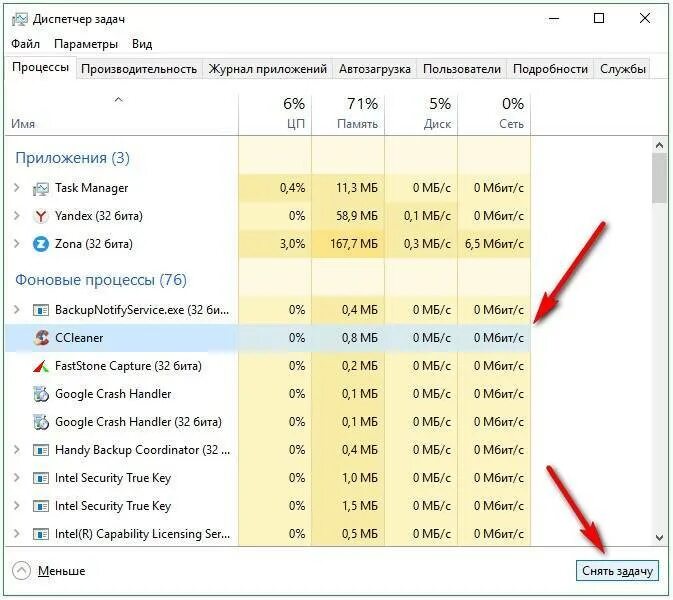This screenshot has width=673, height=600.
Task: Expand the Intel(R) Capability Licensing entry
Action: (x=17, y=533)
